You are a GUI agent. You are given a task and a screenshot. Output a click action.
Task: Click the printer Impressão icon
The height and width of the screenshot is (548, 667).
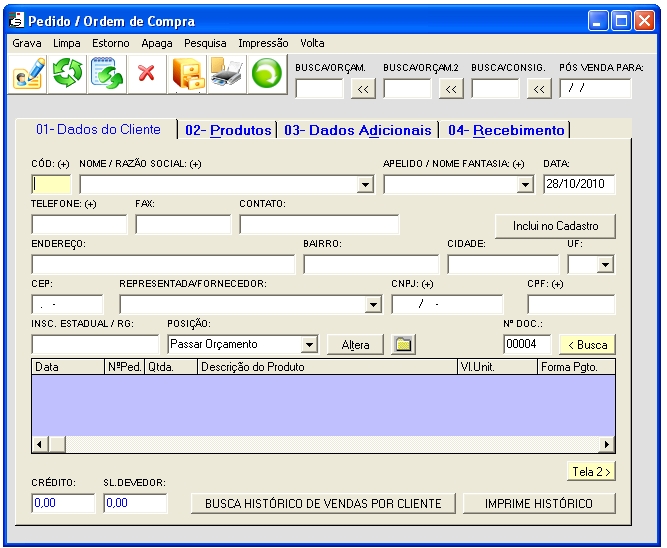[227, 74]
